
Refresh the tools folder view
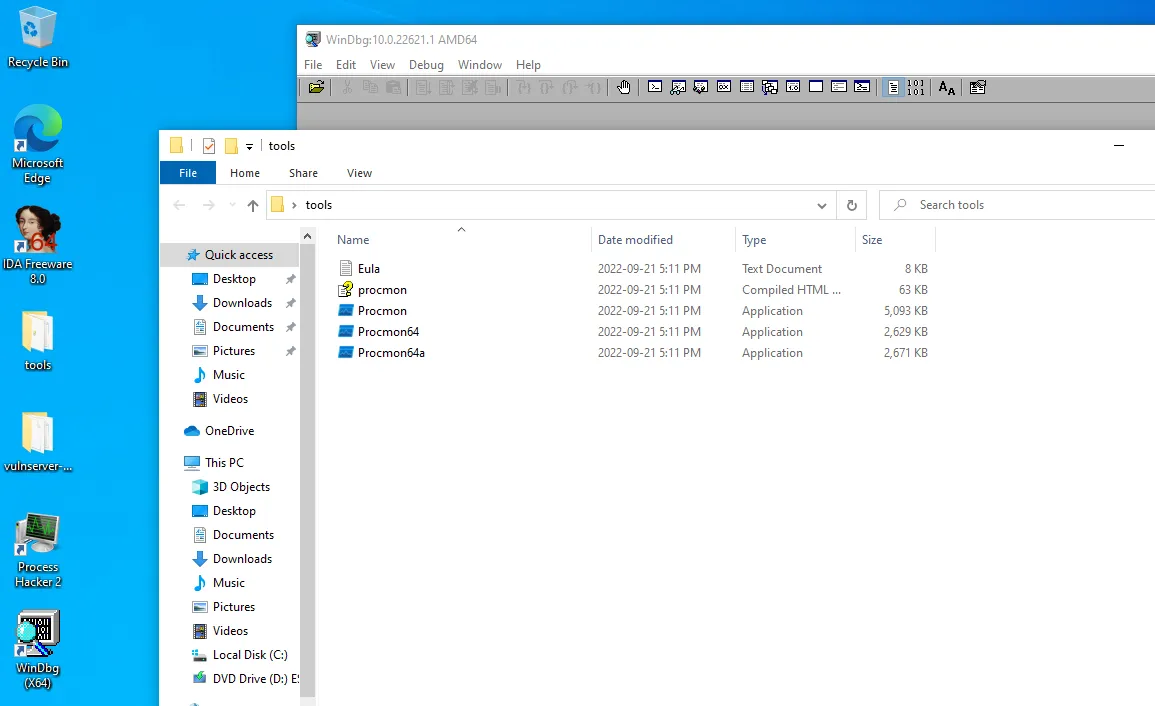pyautogui.click(x=851, y=205)
